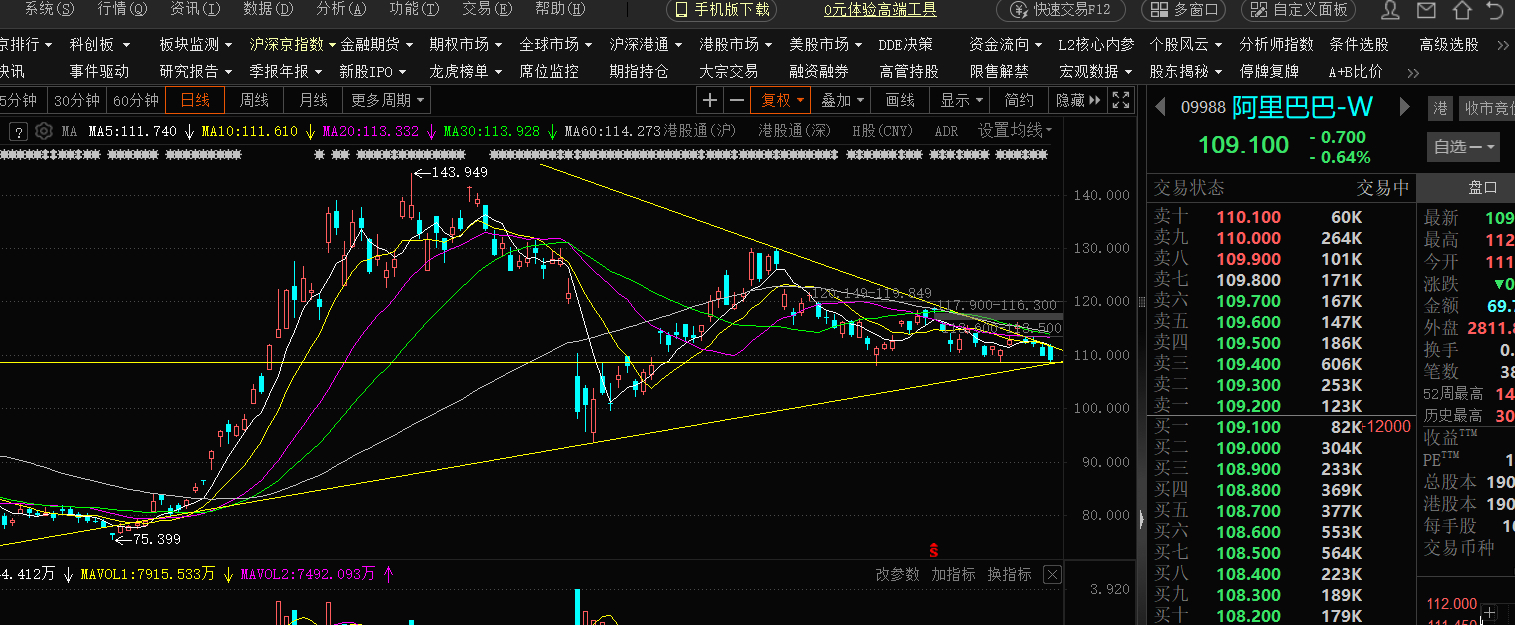The width and height of the screenshot is (1515, 625).
Task: Click the help question-mark icon beside MA
Action: click(18, 131)
